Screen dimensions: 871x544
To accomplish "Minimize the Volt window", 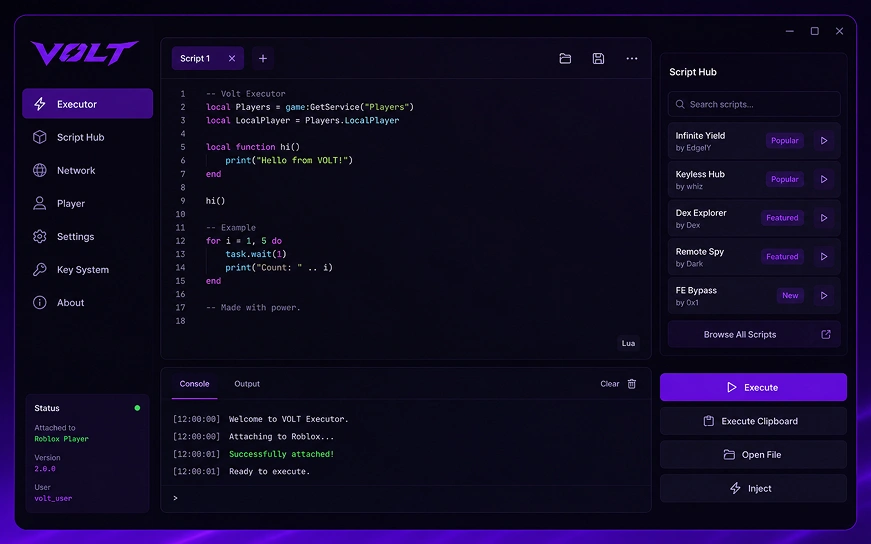I will 789,31.
